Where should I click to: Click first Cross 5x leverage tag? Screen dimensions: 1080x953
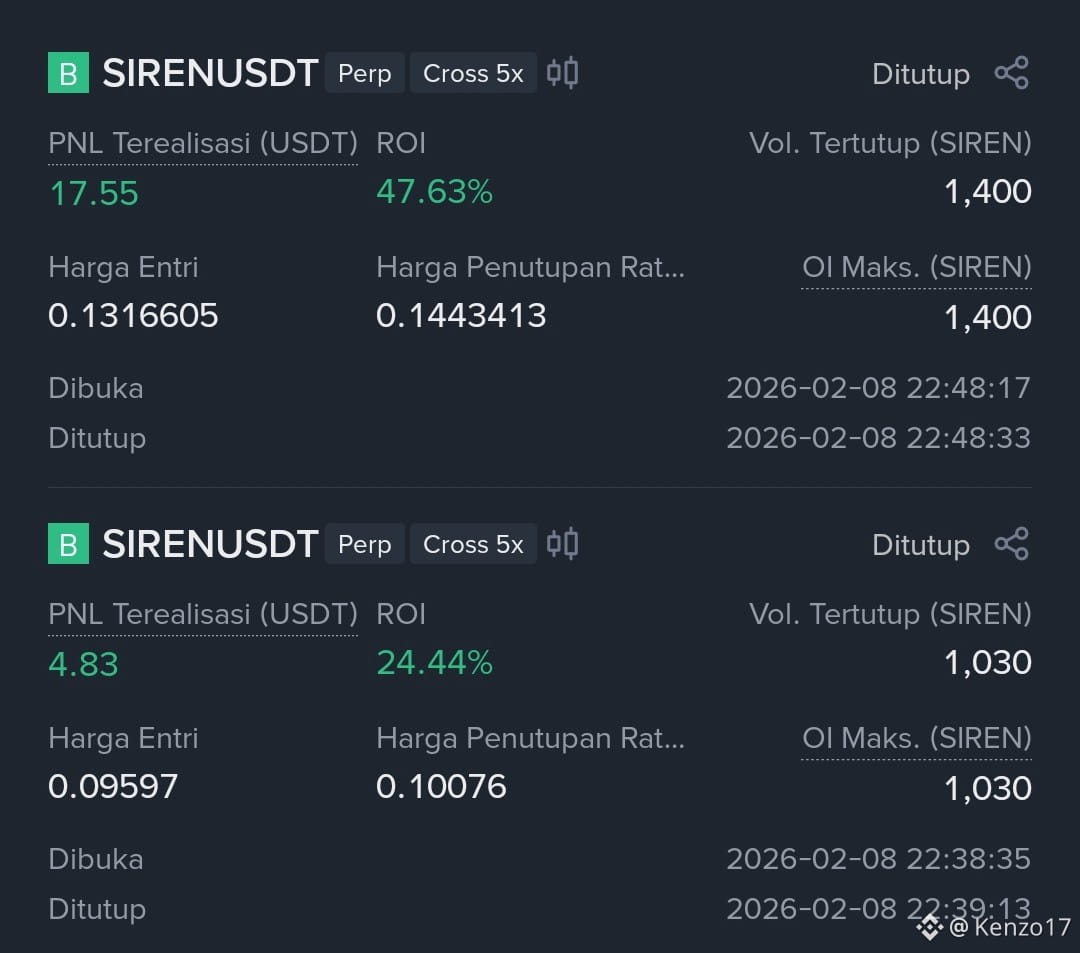[473, 73]
